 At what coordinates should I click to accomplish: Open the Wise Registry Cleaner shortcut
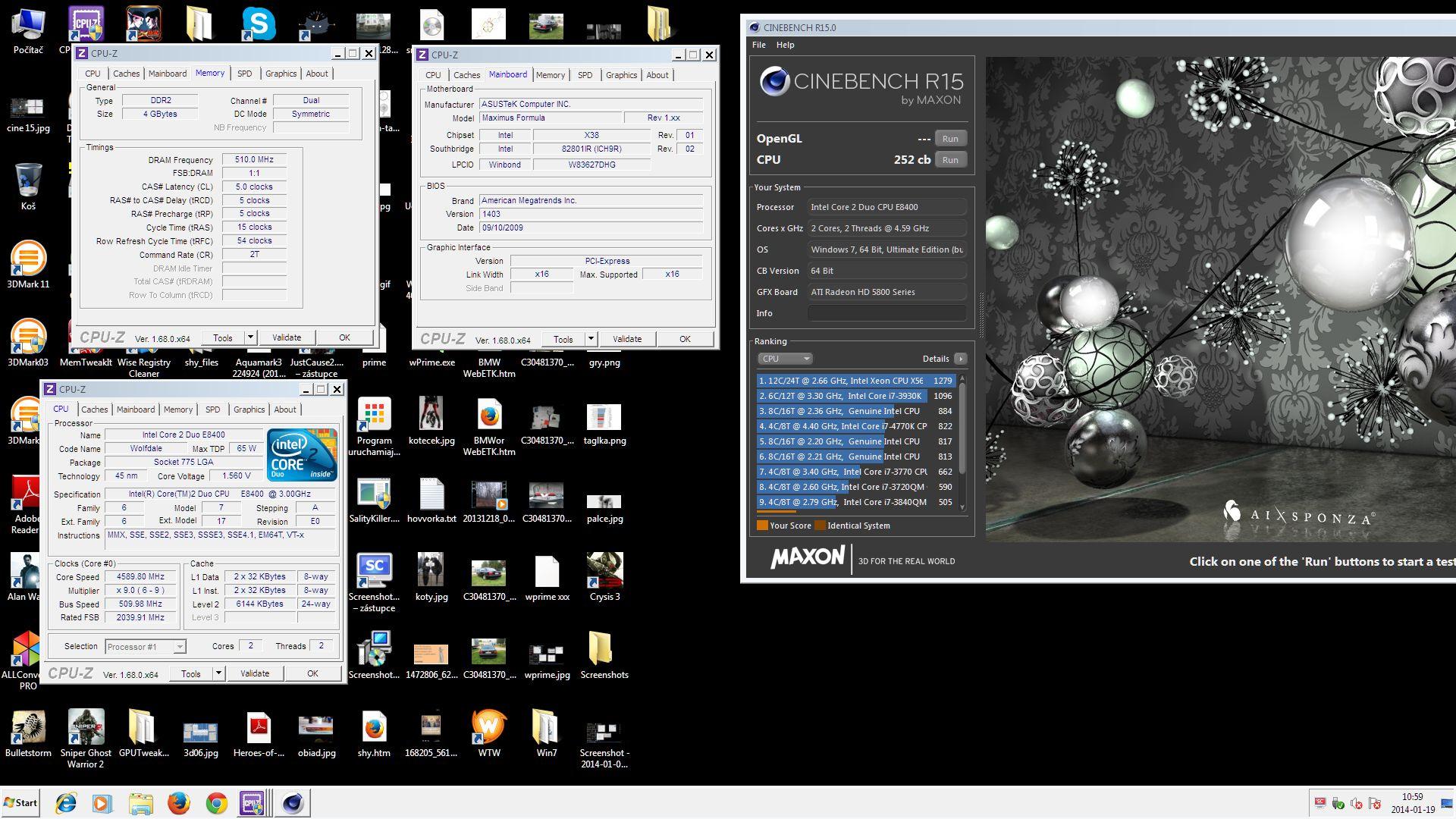143,368
